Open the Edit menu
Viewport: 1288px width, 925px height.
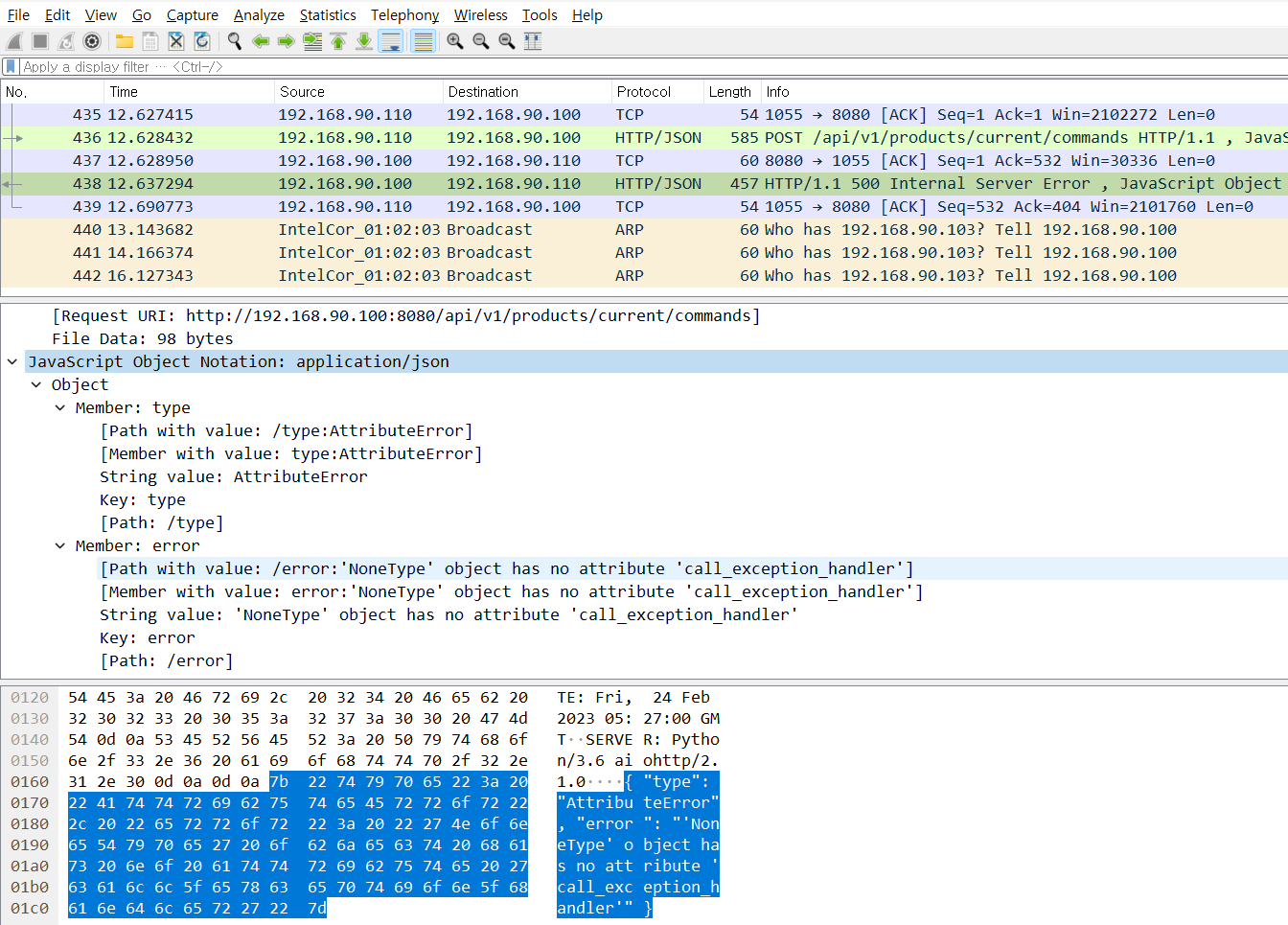57,15
